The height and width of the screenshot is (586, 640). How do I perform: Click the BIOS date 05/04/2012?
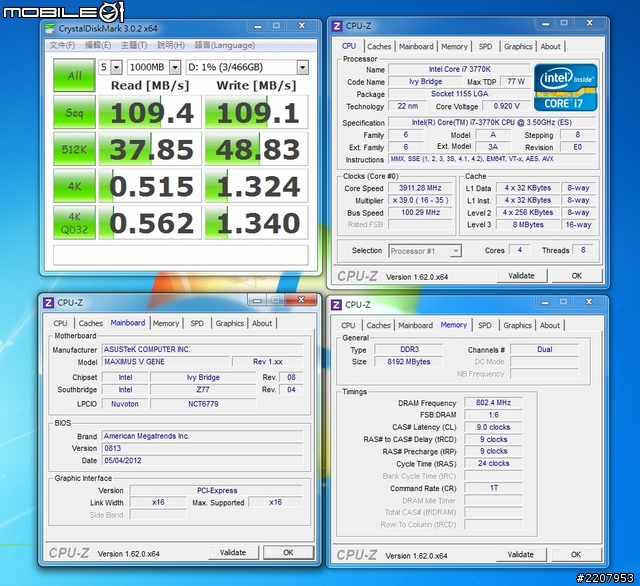202,460
